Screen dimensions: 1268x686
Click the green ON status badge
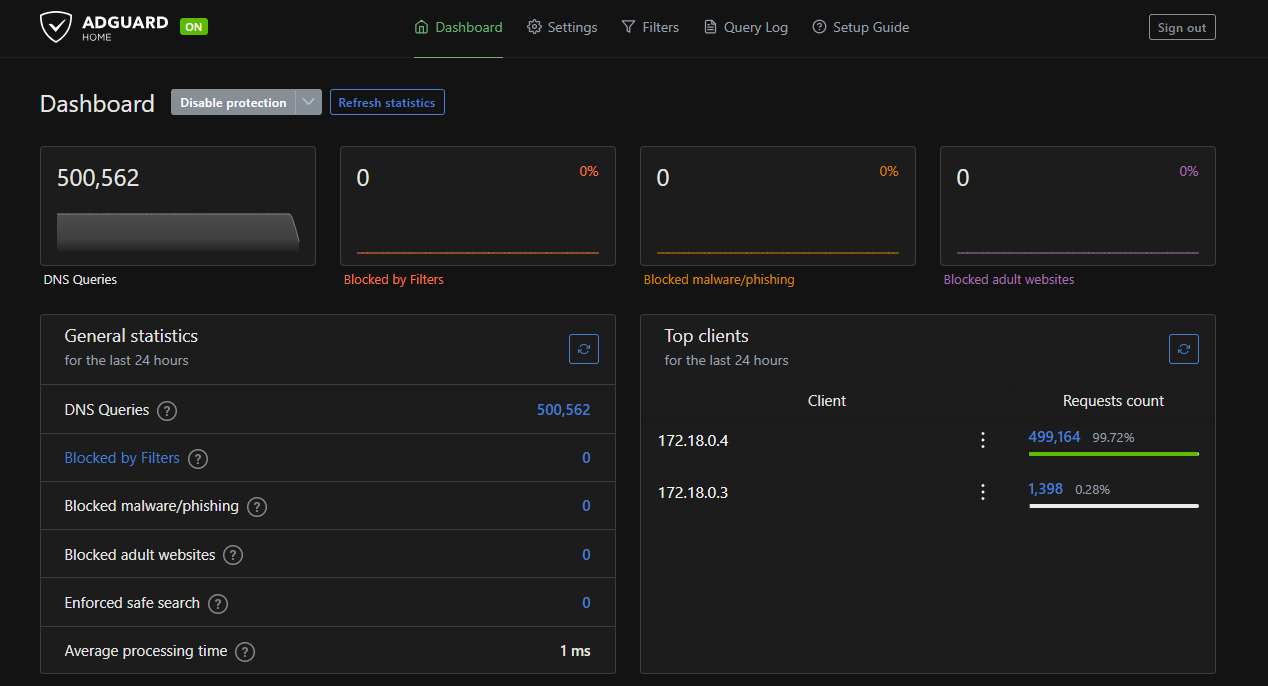pyautogui.click(x=194, y=27)
